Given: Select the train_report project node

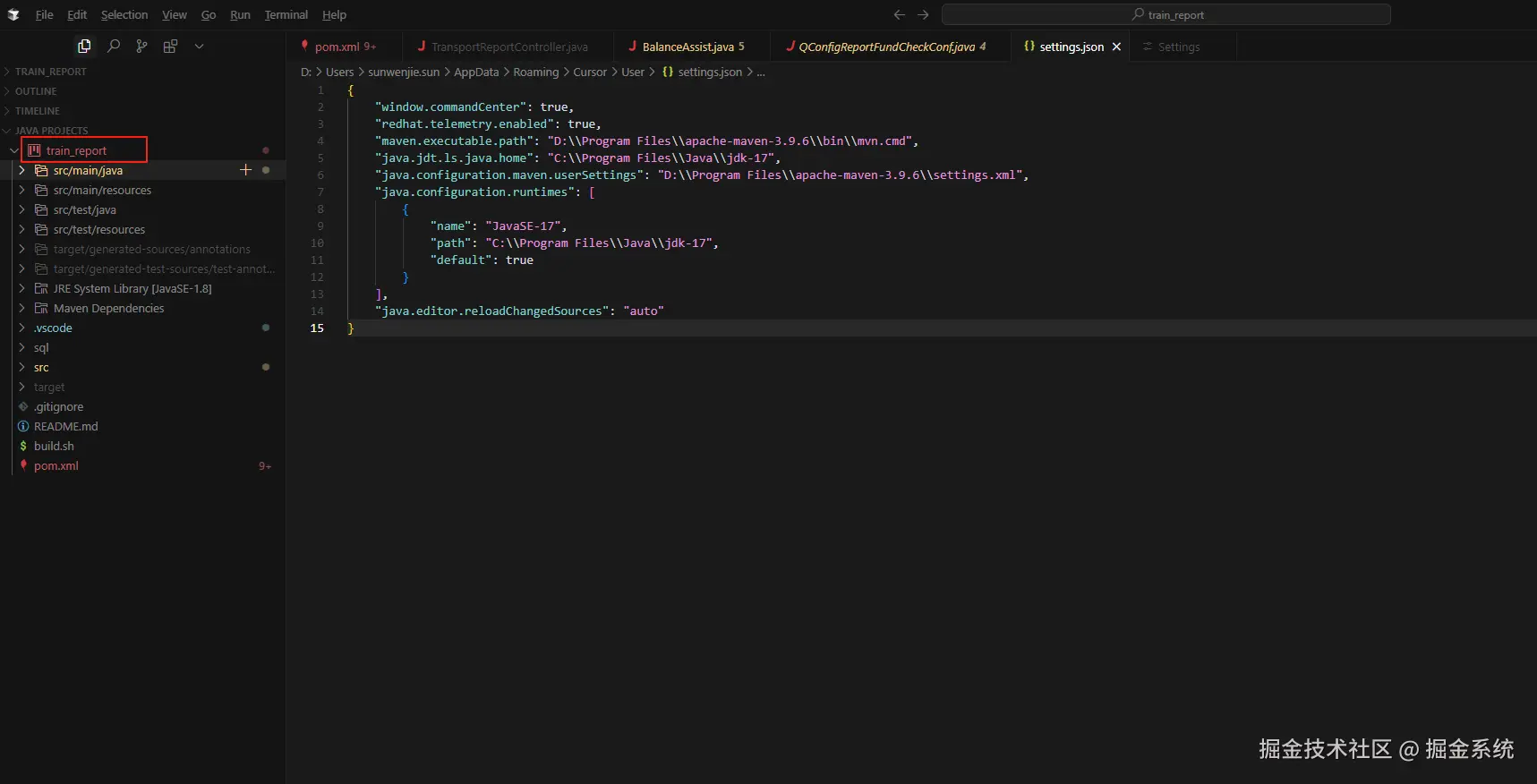Looking at the screenshot, I should click(76, 150).
